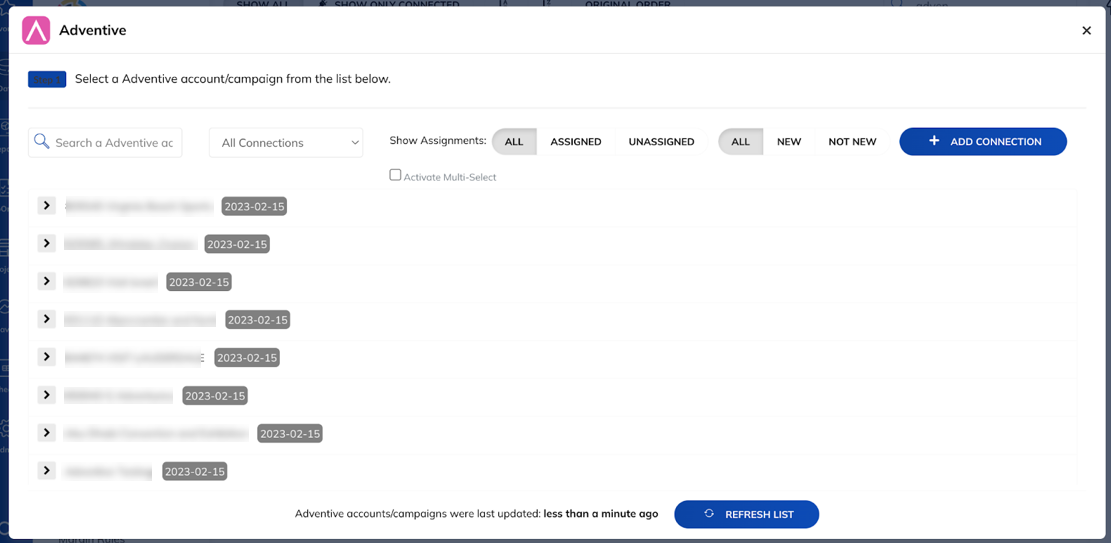
Task: Filter the list to UNASSIGNED accounts
Action: 661,142
